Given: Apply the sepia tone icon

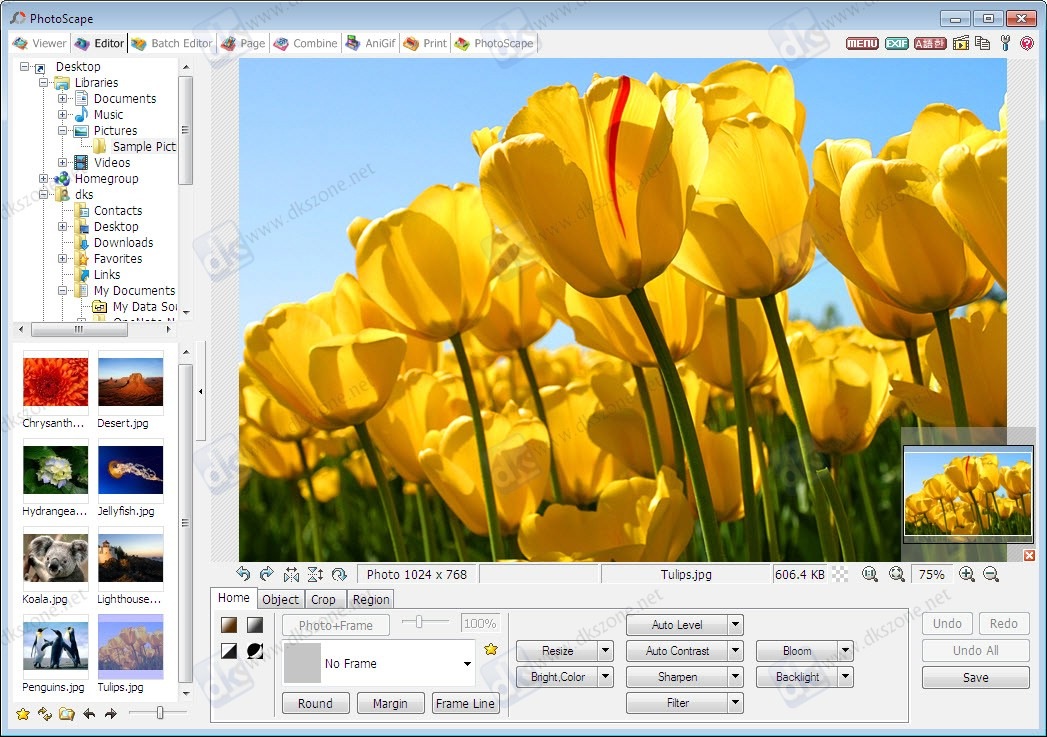Looking at the screenshot, I should [229, 625].
